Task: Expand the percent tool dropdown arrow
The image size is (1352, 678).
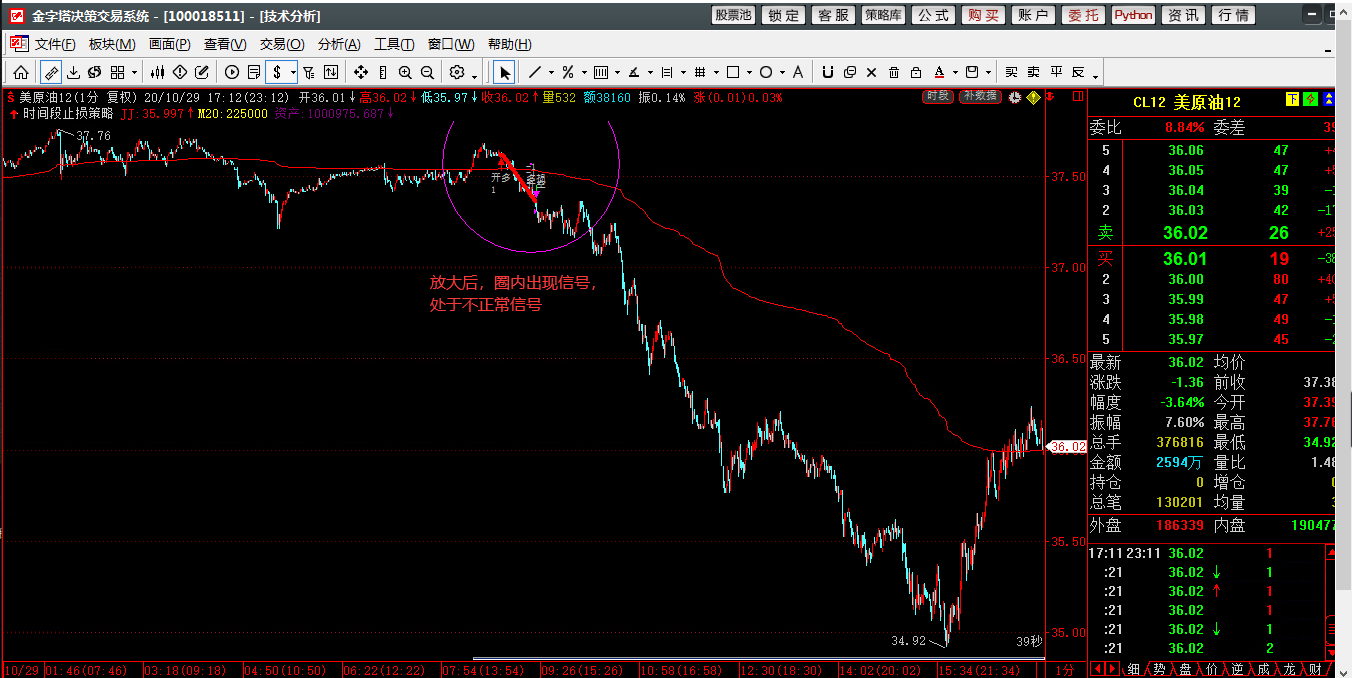Action: pos(584,73)
